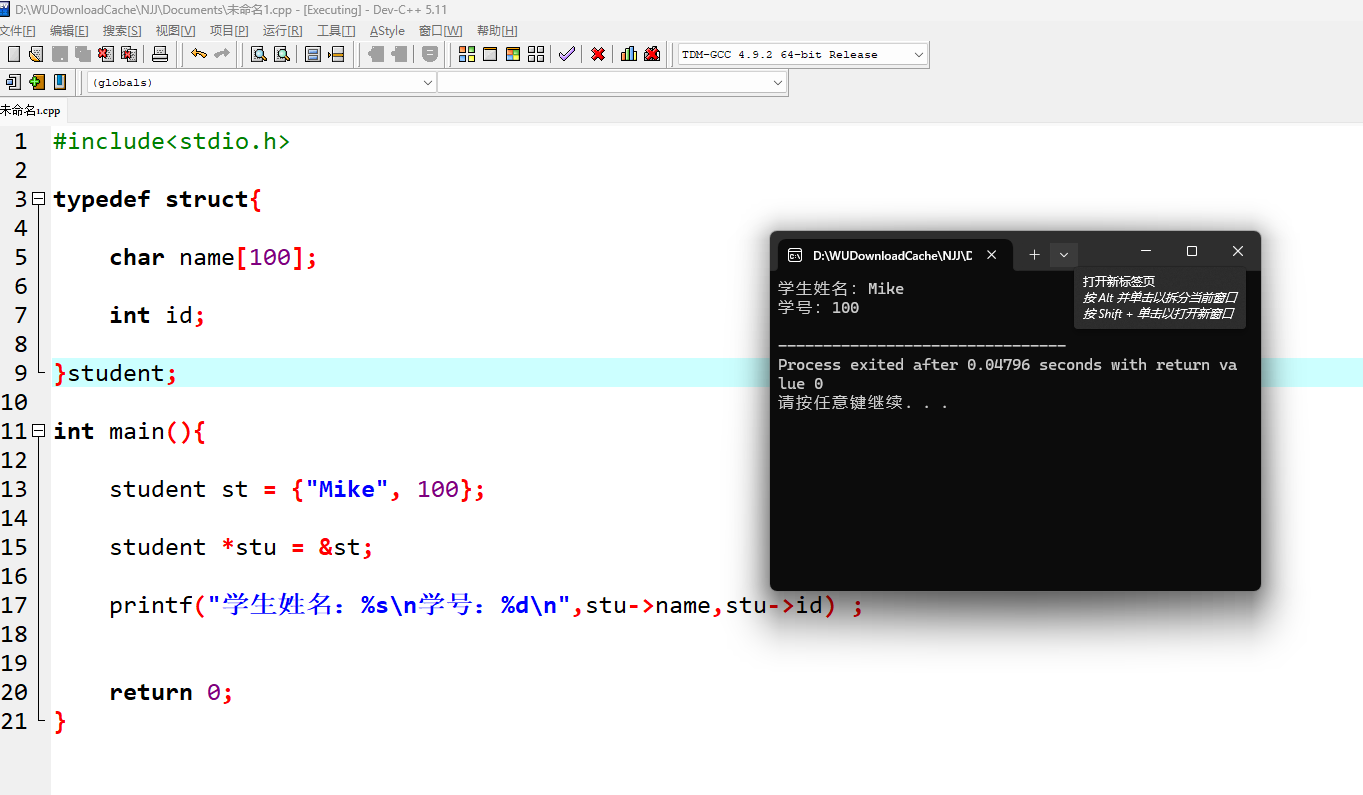Collapse the typedef struct fold at line 3
Image resolution: width=1363 pixels, height=795 pixels.
(x=39, y=199)
